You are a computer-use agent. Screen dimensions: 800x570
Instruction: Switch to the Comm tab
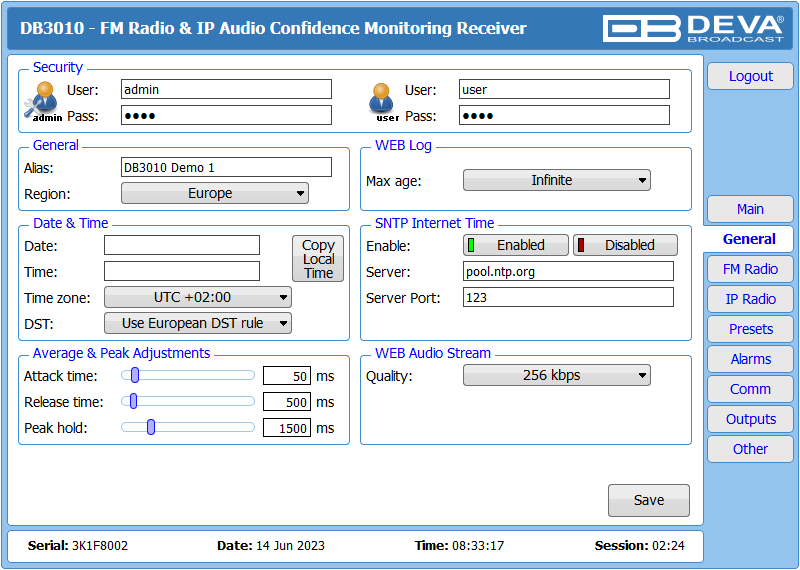tap(750, 389)
